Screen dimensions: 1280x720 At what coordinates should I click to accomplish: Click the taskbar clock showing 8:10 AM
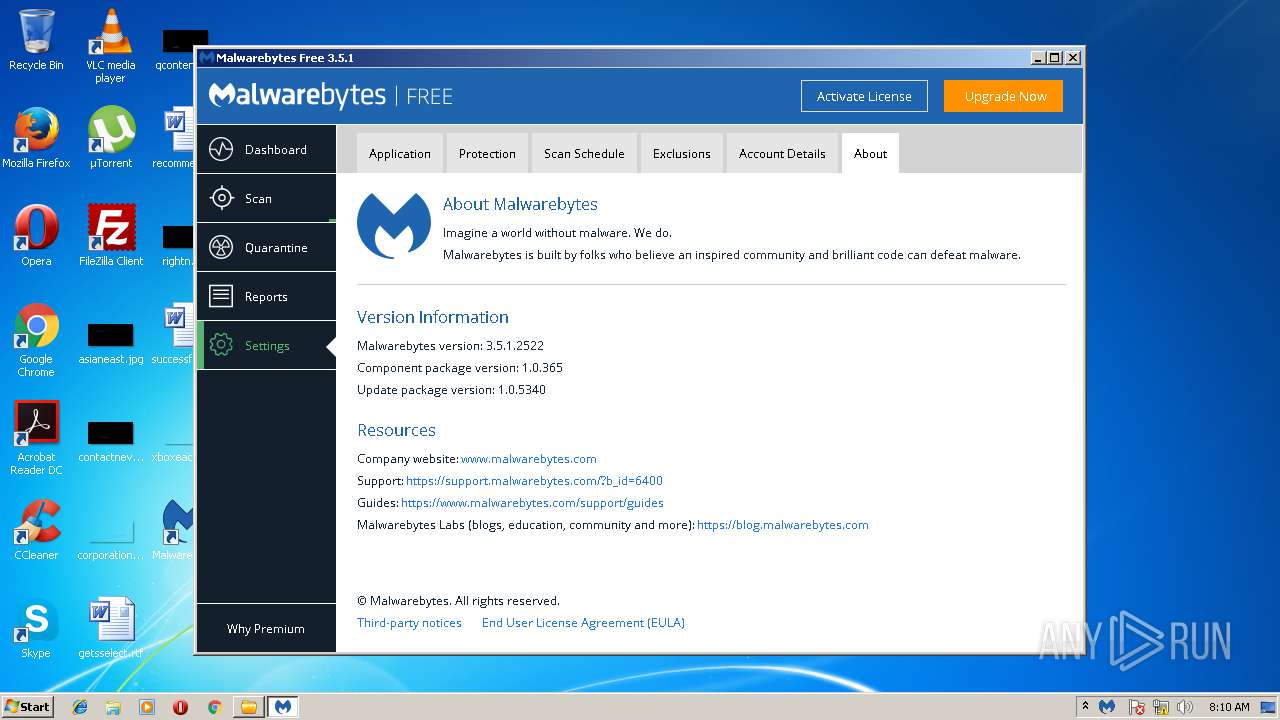(x=1229, y=707)
